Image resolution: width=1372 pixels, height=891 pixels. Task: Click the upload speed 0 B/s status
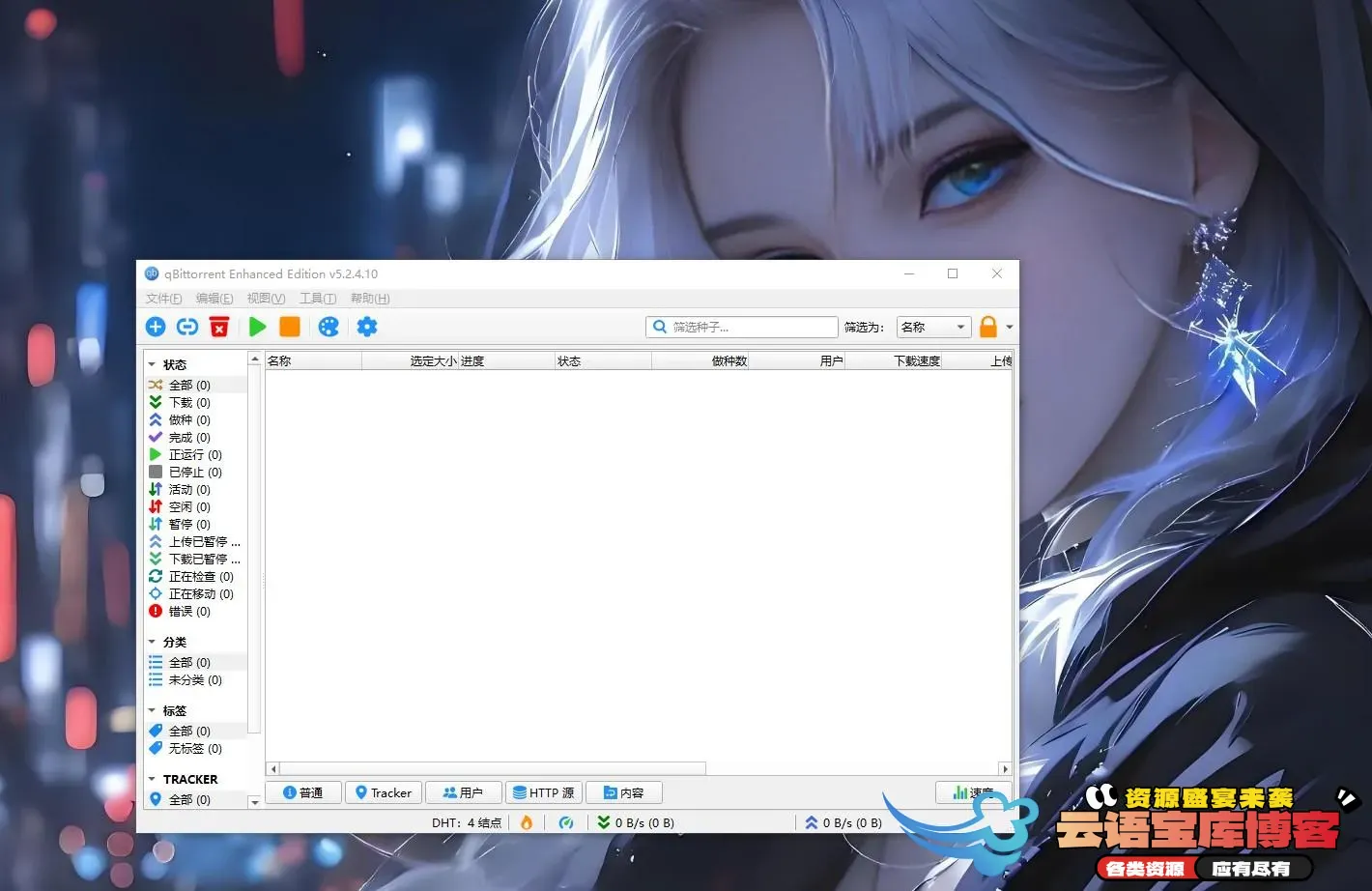tap(843, 822)
